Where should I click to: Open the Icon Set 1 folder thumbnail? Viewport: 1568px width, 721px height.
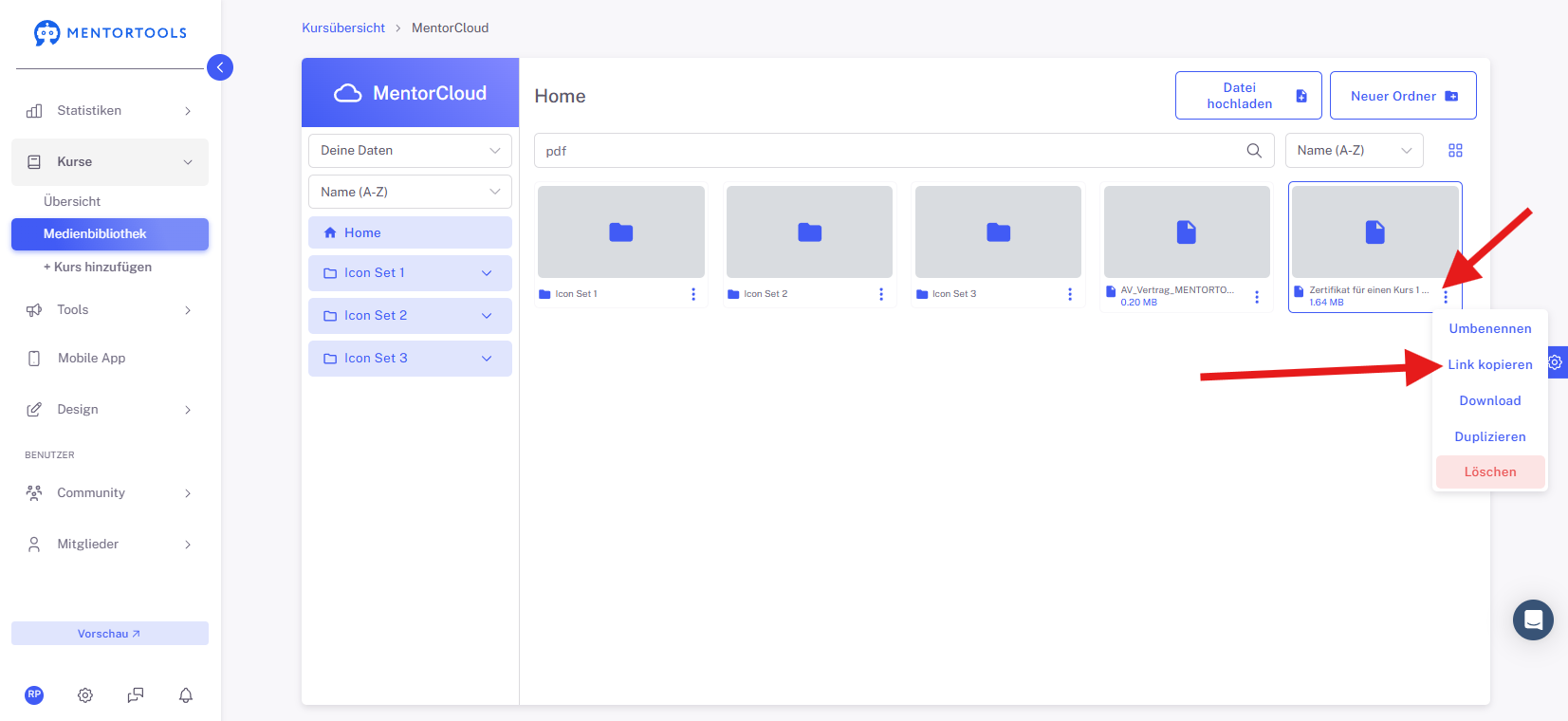click(621, 232)
